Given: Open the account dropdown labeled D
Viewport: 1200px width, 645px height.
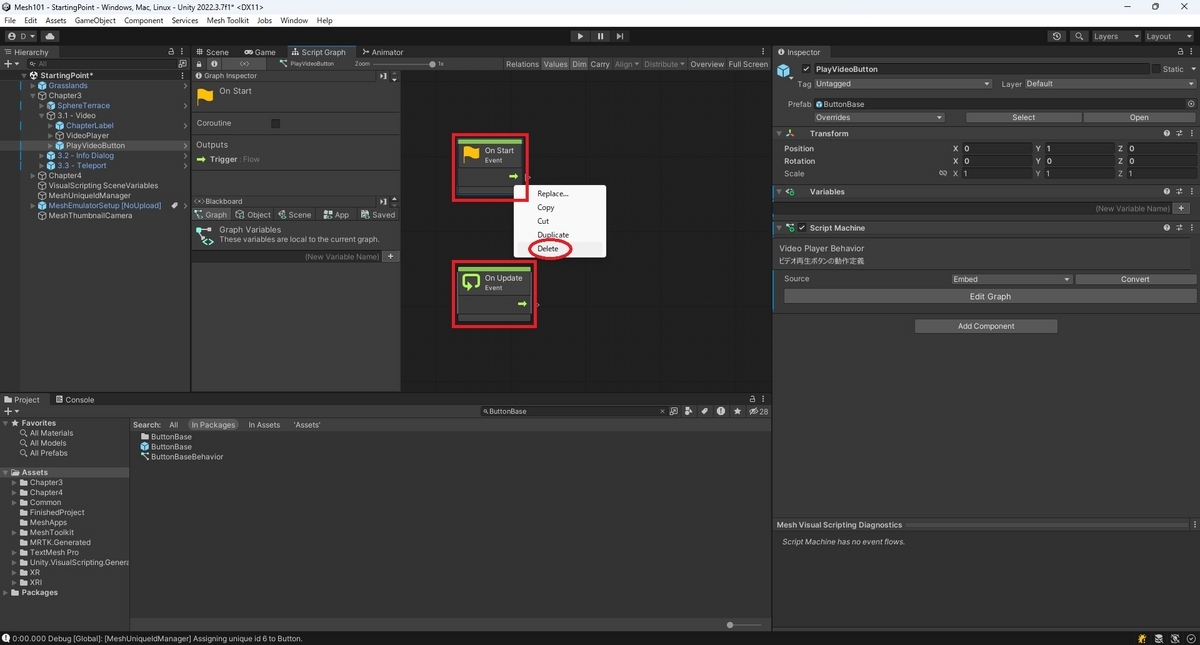Looking at the screenshot, I should 21,36.
